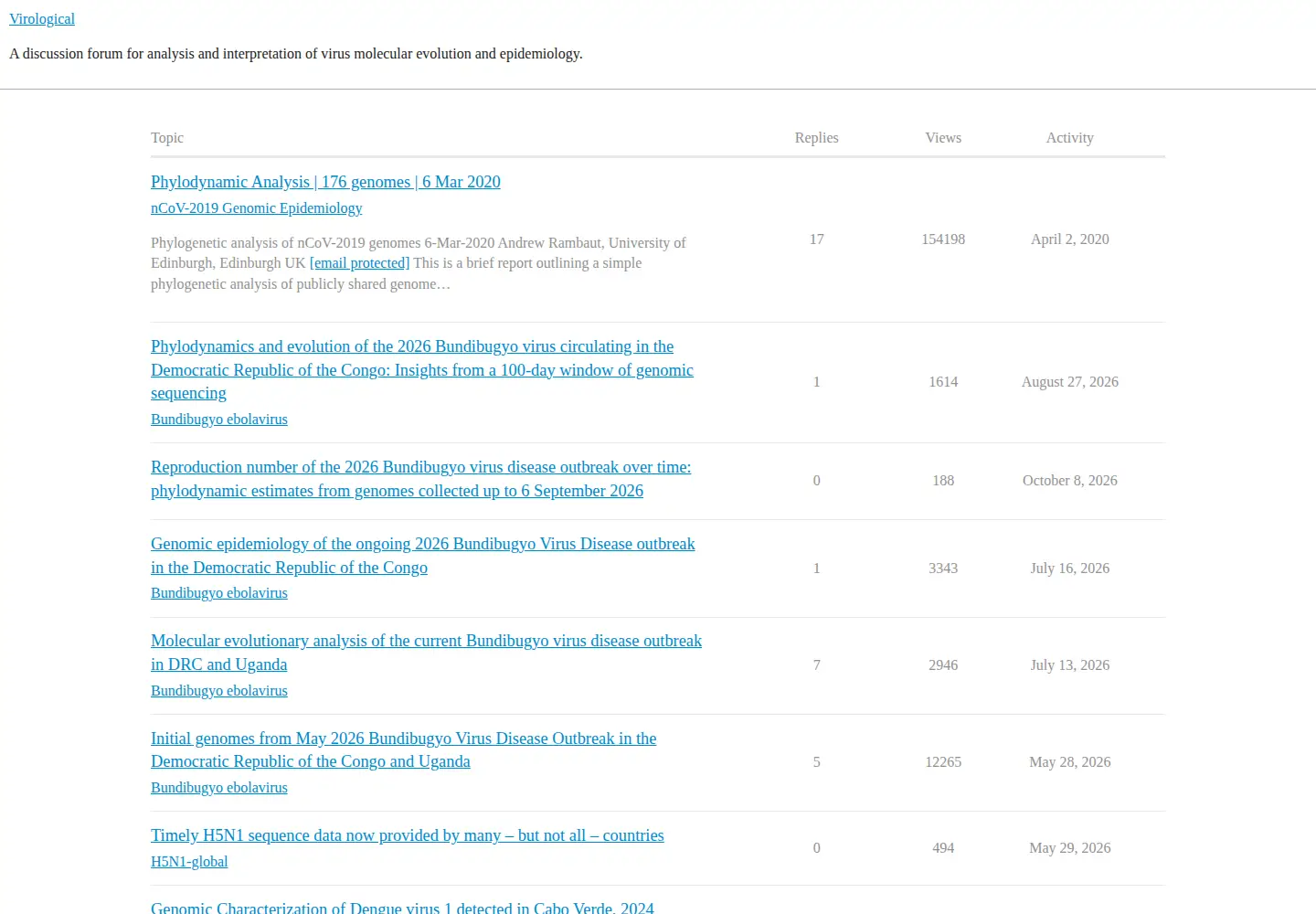1316x914 pixels.
Task: Click the October 8, 2026 activity date
Action: (x=1070, y=481)
